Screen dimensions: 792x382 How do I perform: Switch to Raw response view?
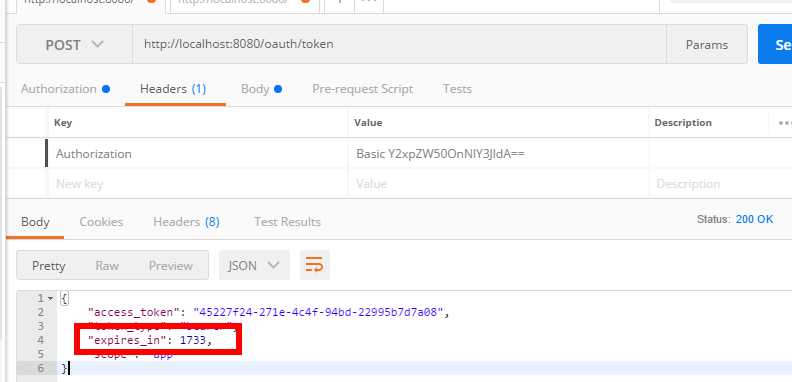coord(107,266)
